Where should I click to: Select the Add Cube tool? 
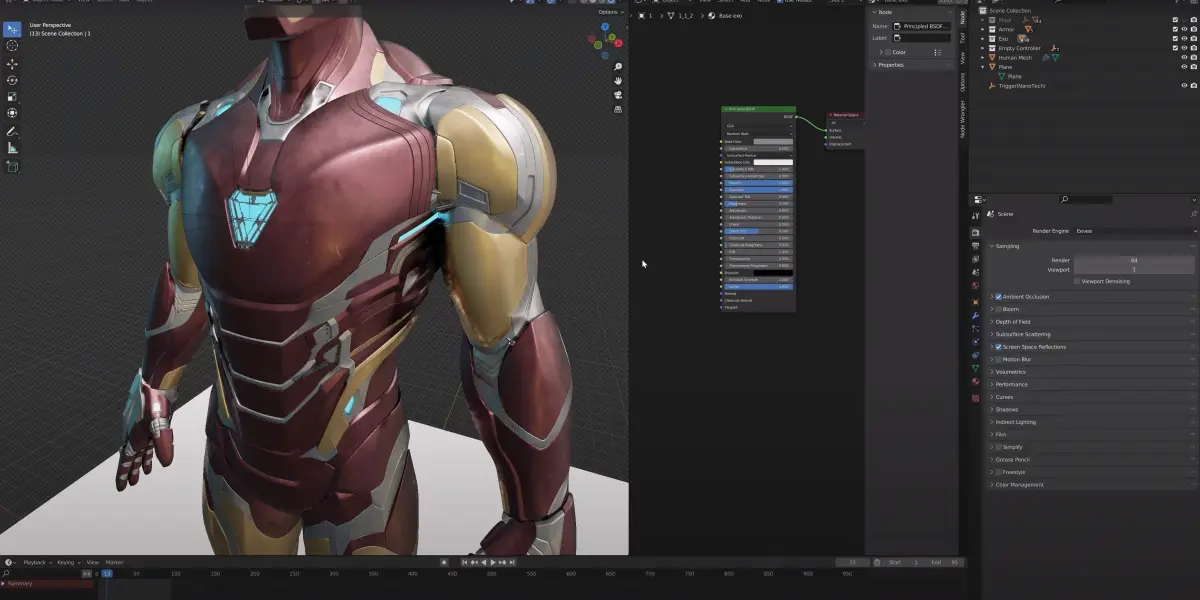pyautogui.click(x=12, y=166)
